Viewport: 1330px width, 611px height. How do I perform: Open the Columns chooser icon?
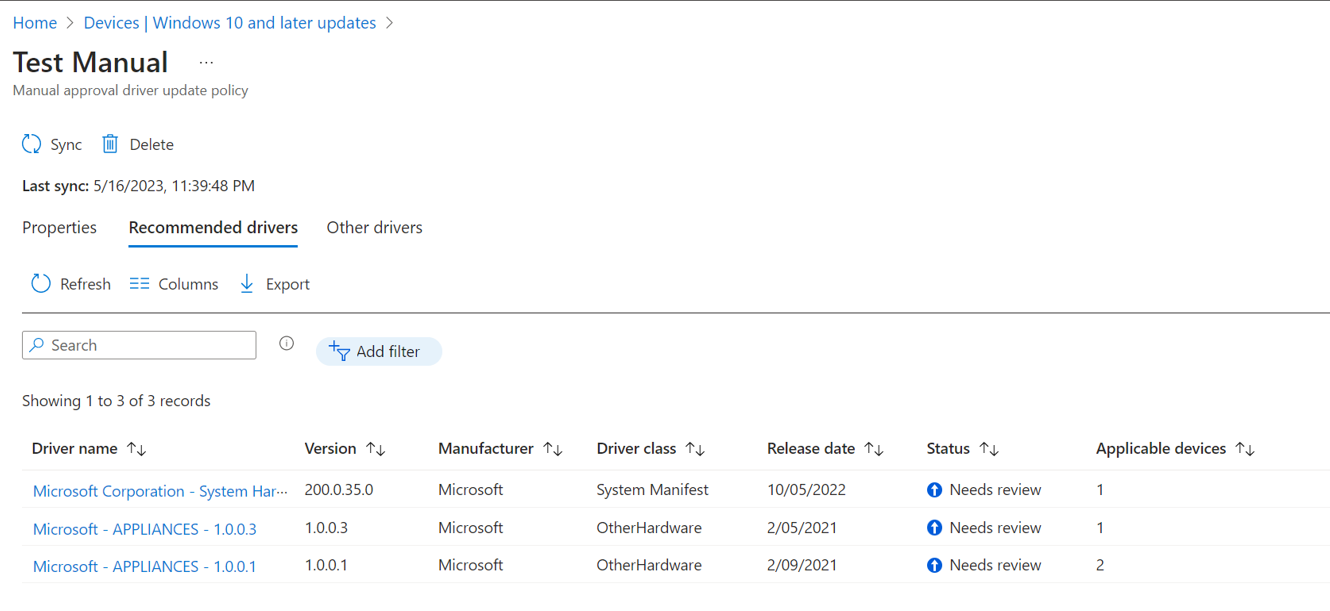pyautogui.click(x=139, y=284)
